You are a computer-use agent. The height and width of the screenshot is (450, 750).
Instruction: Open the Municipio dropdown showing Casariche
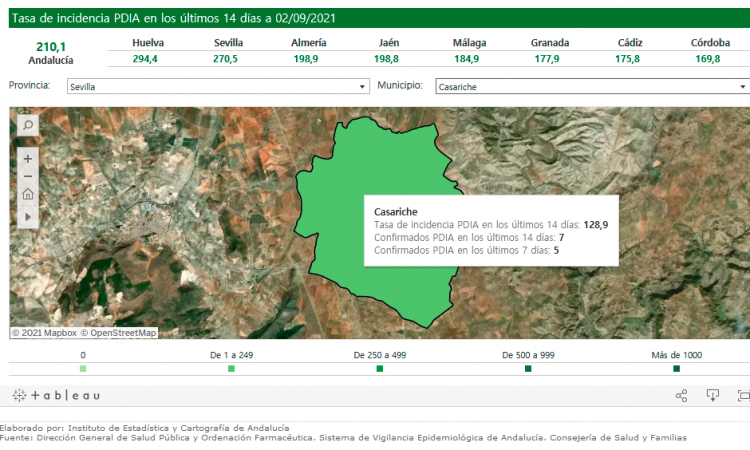point(591,87)
